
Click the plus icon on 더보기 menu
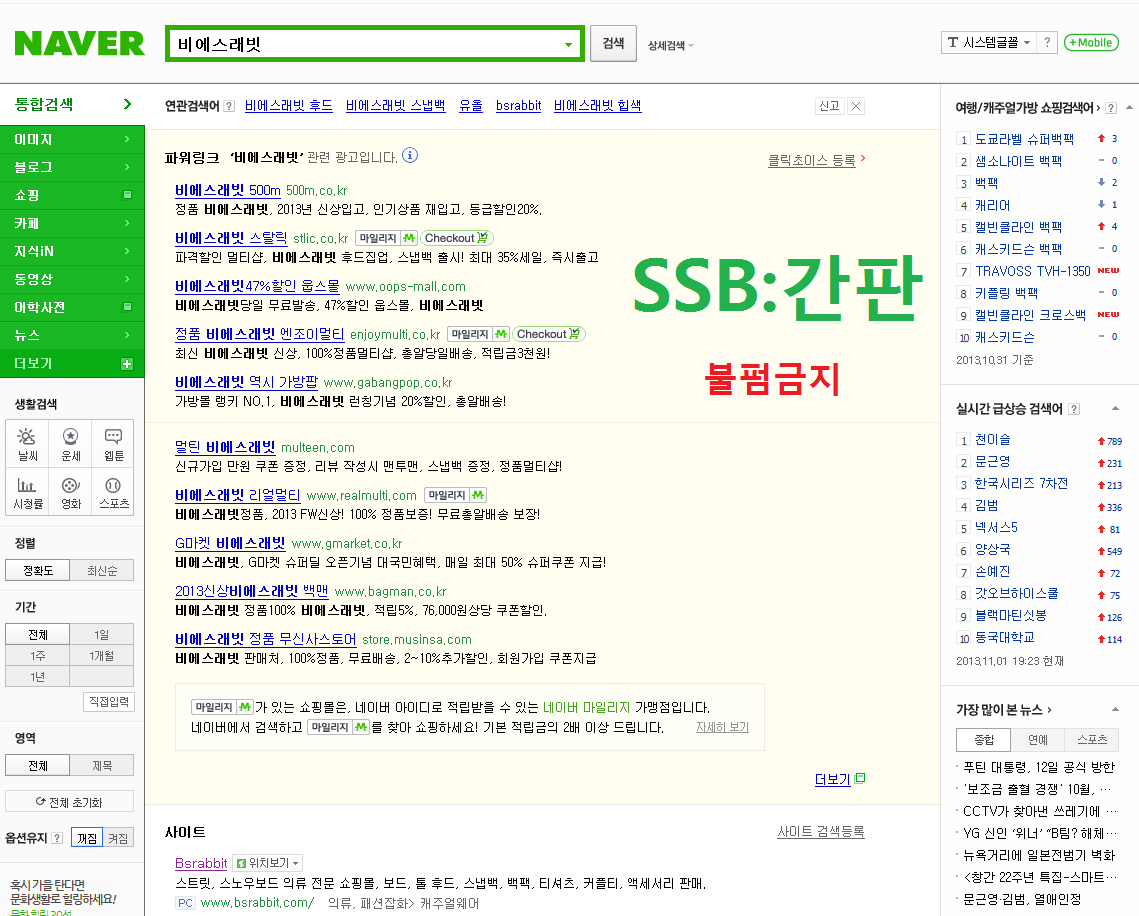pyautogui.click(x=127, y=364)
